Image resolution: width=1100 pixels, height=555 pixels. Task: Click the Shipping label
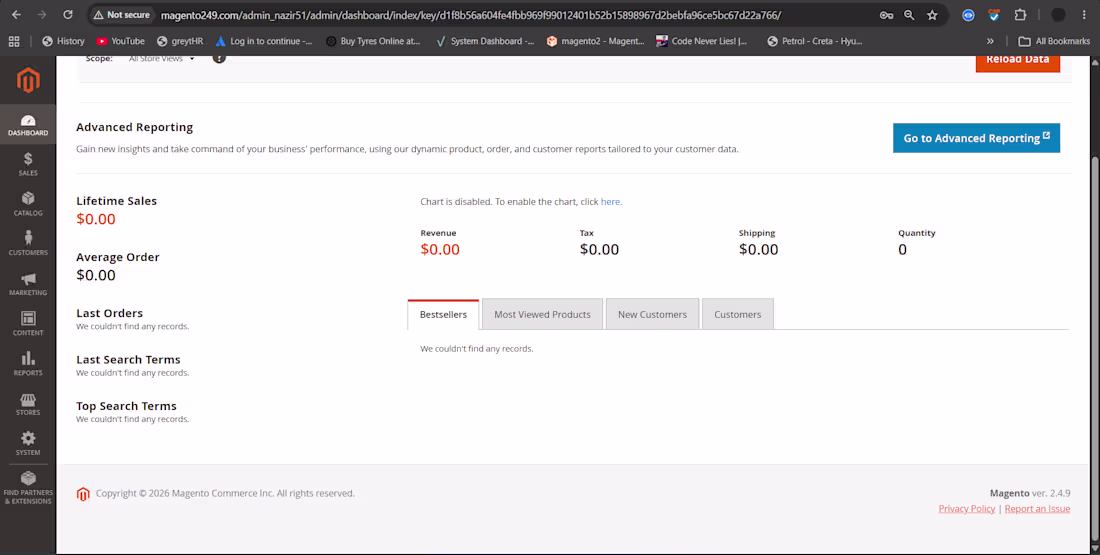pyautogui.click(x=757, y=233)
